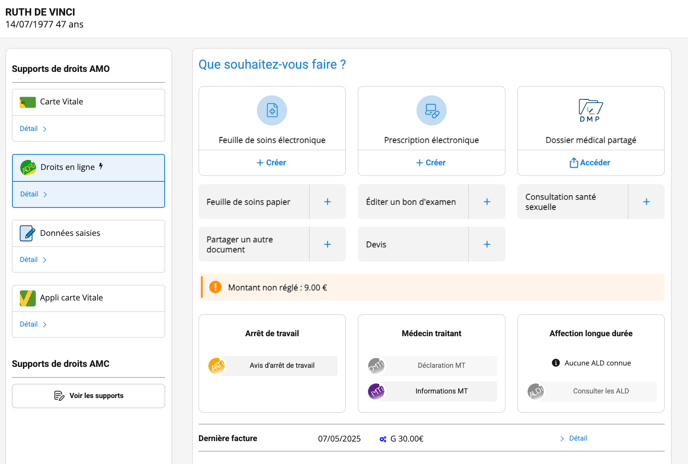The height and width of the screenshot is (464, 688).
Task: Click the Dernière facture label
Action: (x=228, y=438)
